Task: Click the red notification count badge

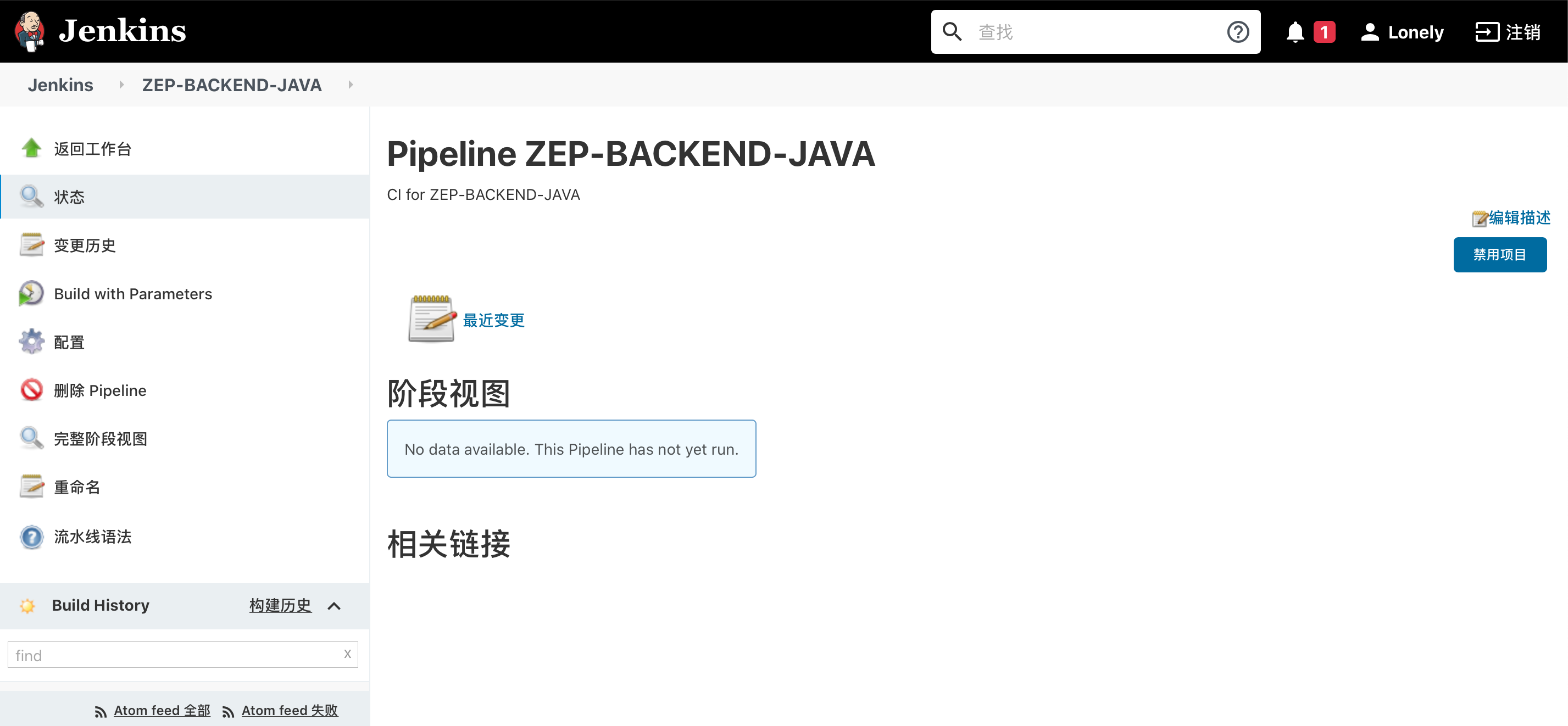Action: (1324, 32)
